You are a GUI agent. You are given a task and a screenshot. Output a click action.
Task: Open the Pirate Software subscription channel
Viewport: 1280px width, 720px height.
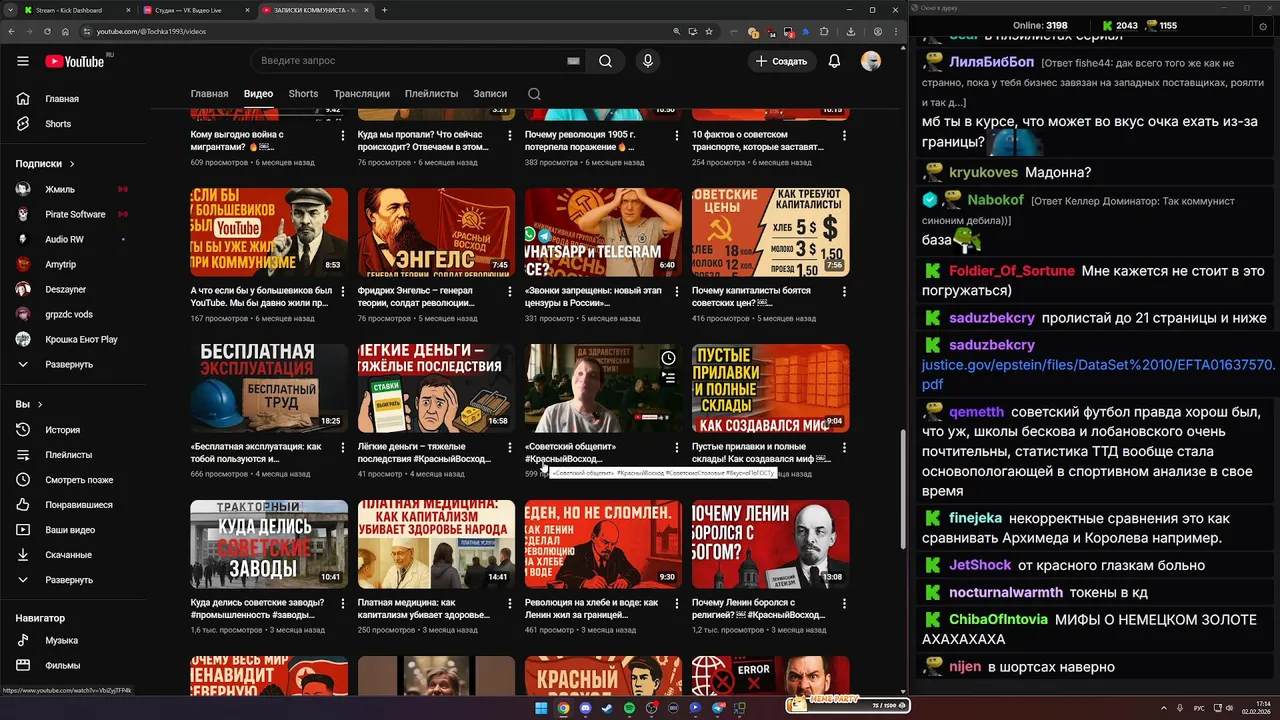76,214
